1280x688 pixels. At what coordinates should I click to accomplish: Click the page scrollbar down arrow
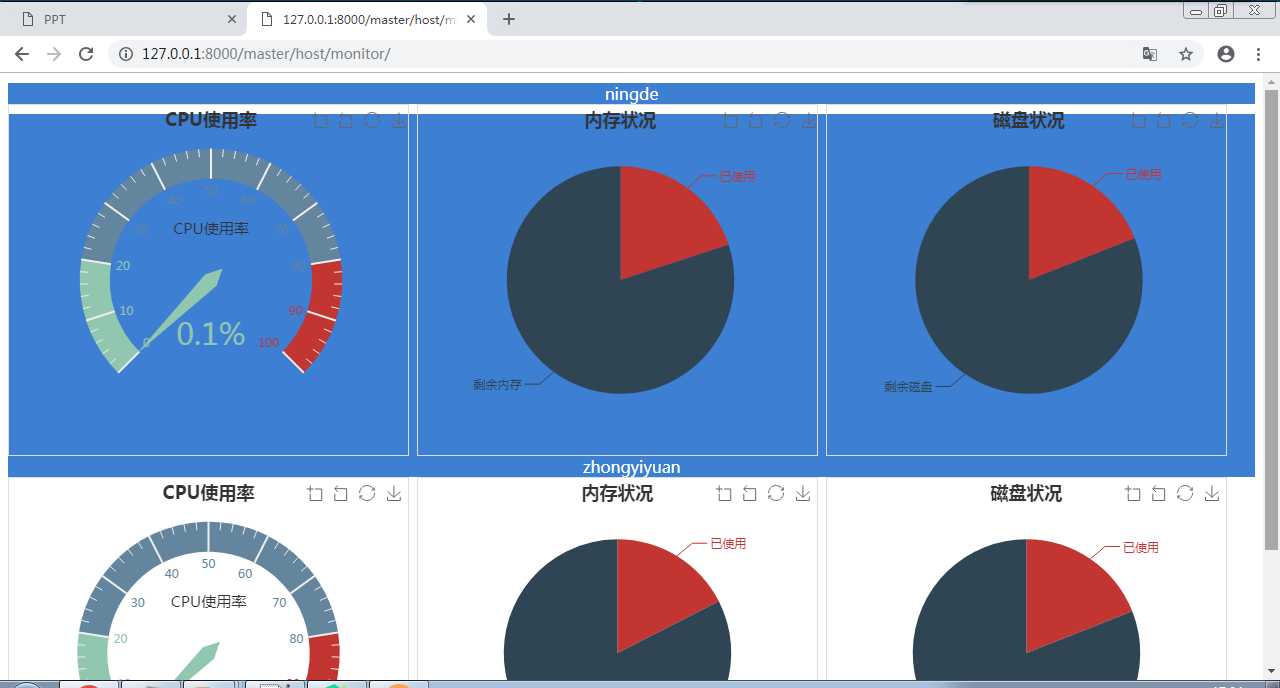pyautogui.click(x=1271, y=670)
